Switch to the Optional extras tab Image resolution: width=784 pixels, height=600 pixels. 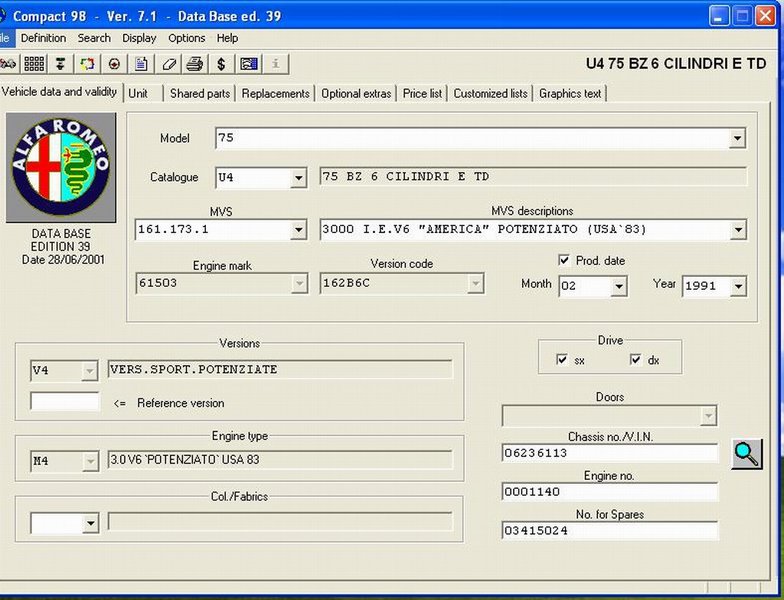356,94
